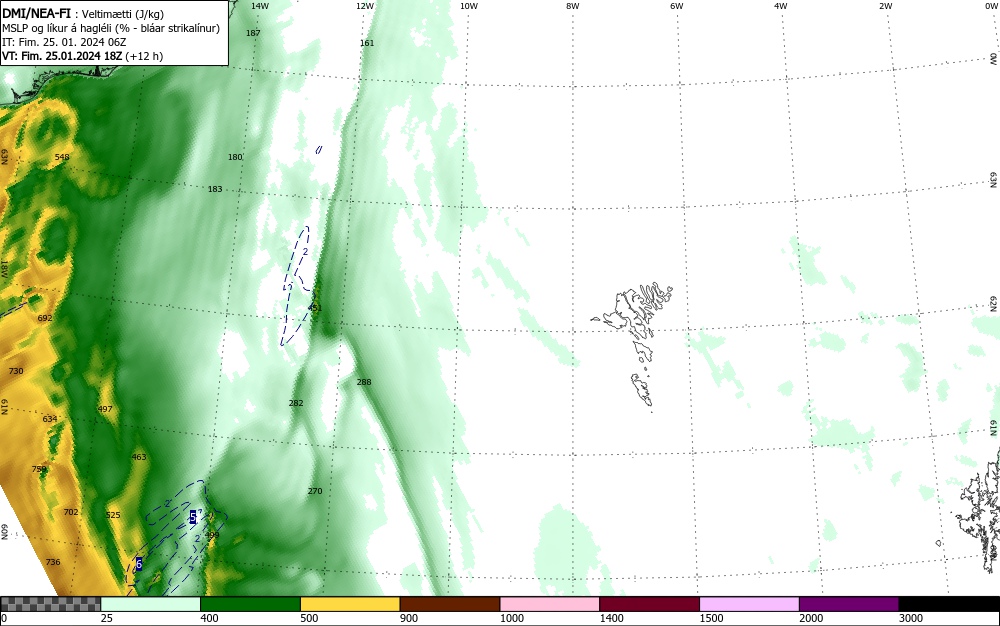This screenshot has width=1000, height=626.
Task: Click the '0W' longitude label
Action: 991,6
